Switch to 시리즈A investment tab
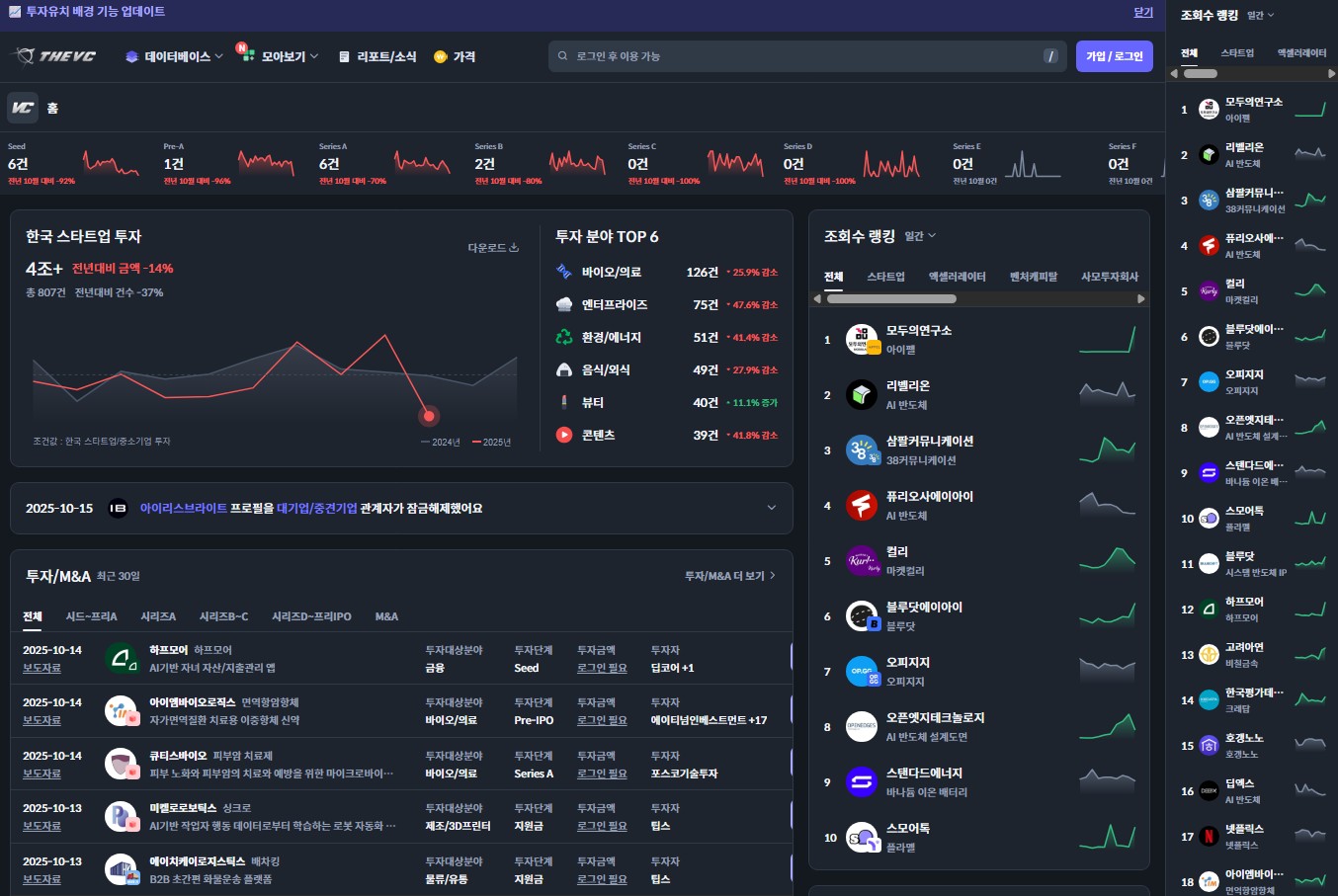Viewport: 1338px width, 896px height. pyautogui.click(x=158, y=616)
